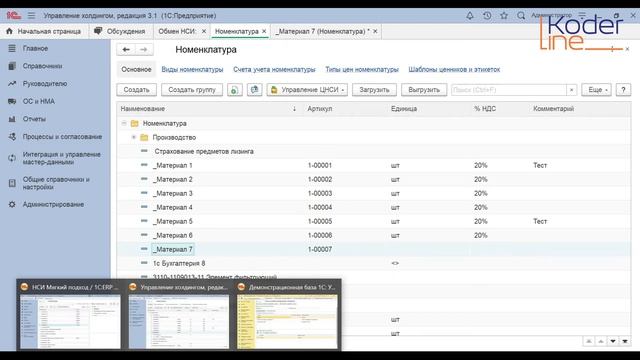Open Демонстрационная база 1С taskbar thumbnail
The height and width of the screenshot is (360, 640).
287,315
